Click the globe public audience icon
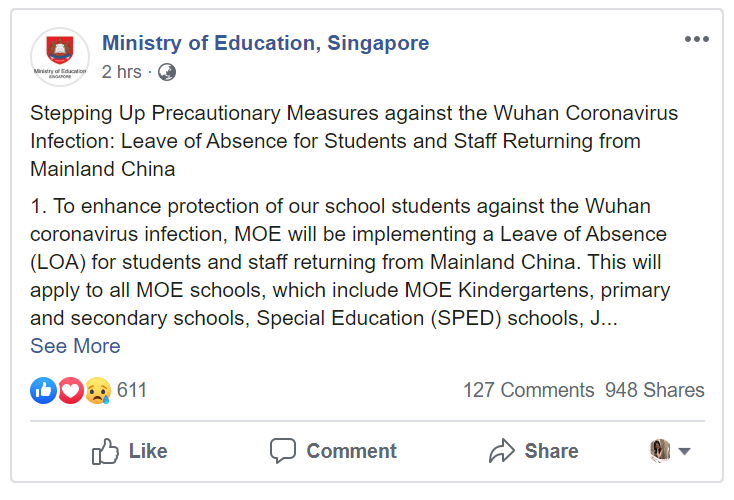This screenshot has height=500, width=734. 168,71
